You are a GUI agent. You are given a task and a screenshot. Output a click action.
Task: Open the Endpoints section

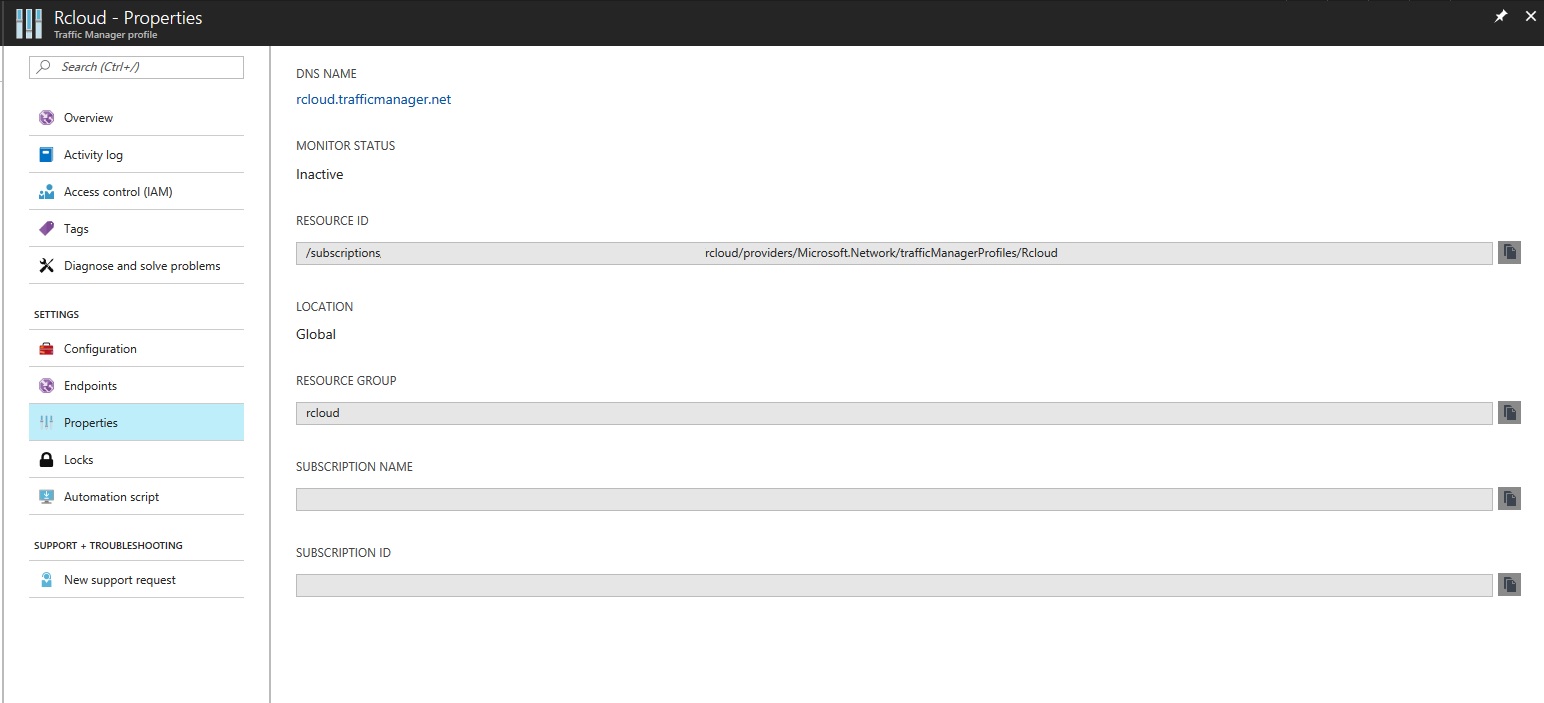[90, 386]
